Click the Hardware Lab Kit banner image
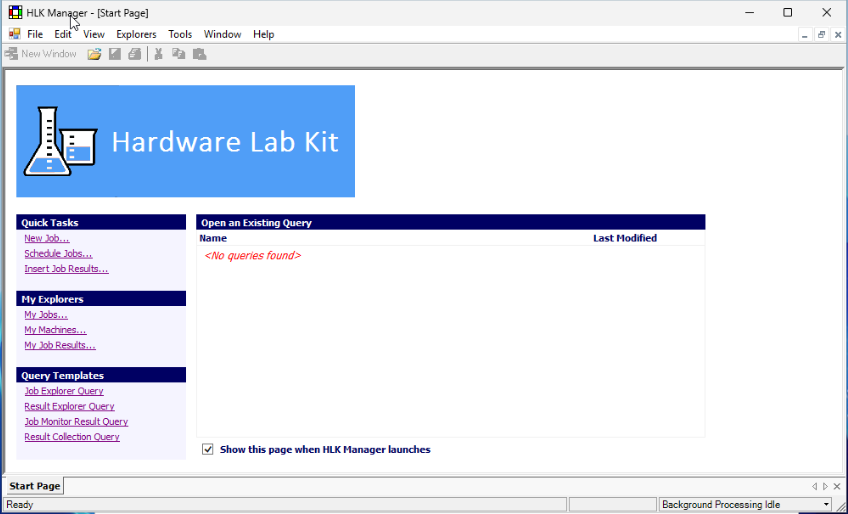The image size is (848, 514). tap(186, 141)
